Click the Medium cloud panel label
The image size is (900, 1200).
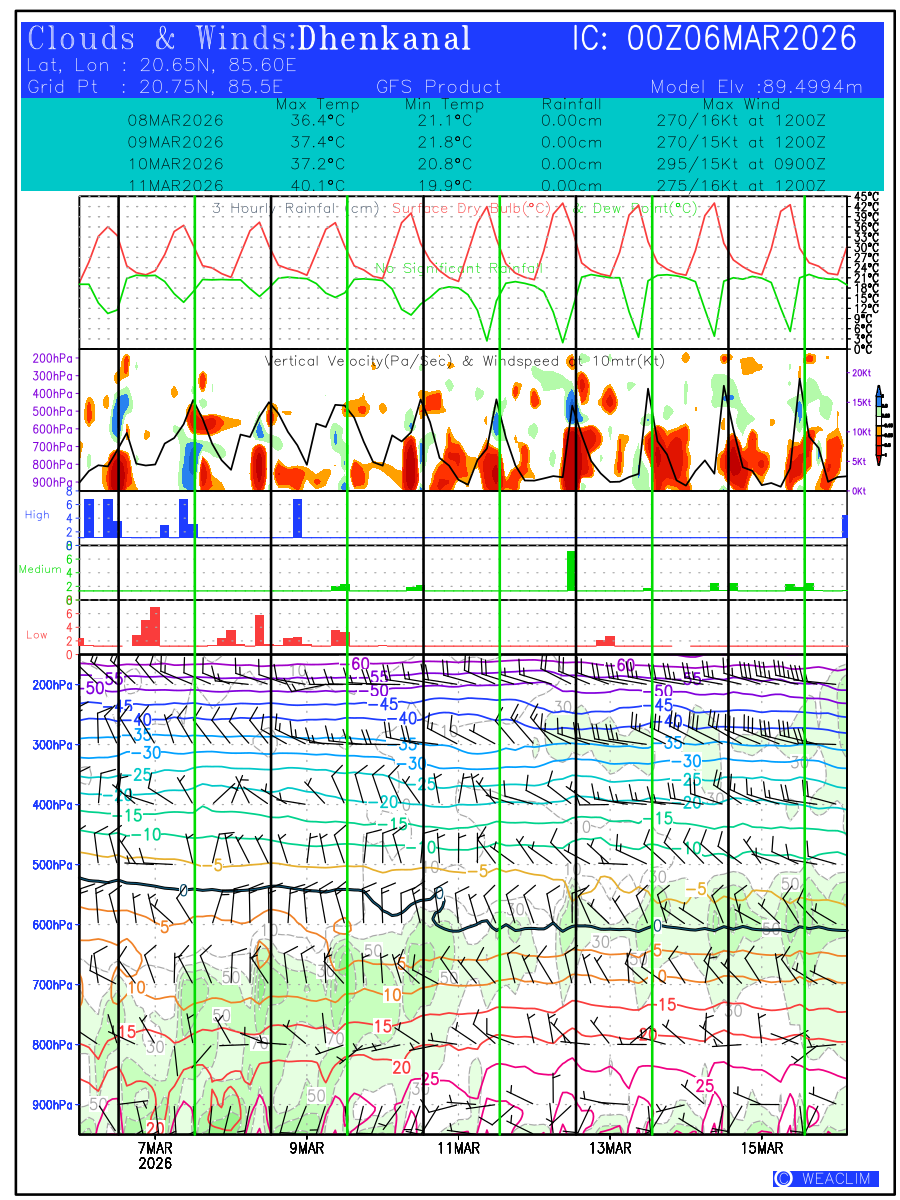[x=40, y=569]
